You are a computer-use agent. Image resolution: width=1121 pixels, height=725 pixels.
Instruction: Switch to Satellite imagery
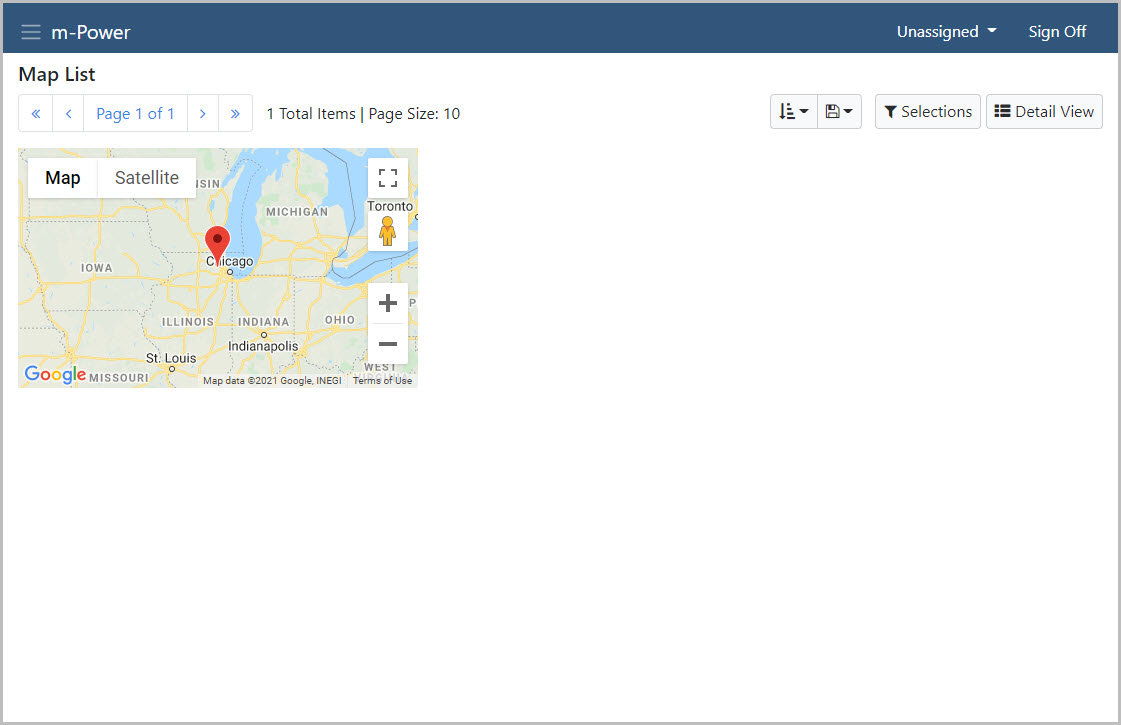[147, 178]
